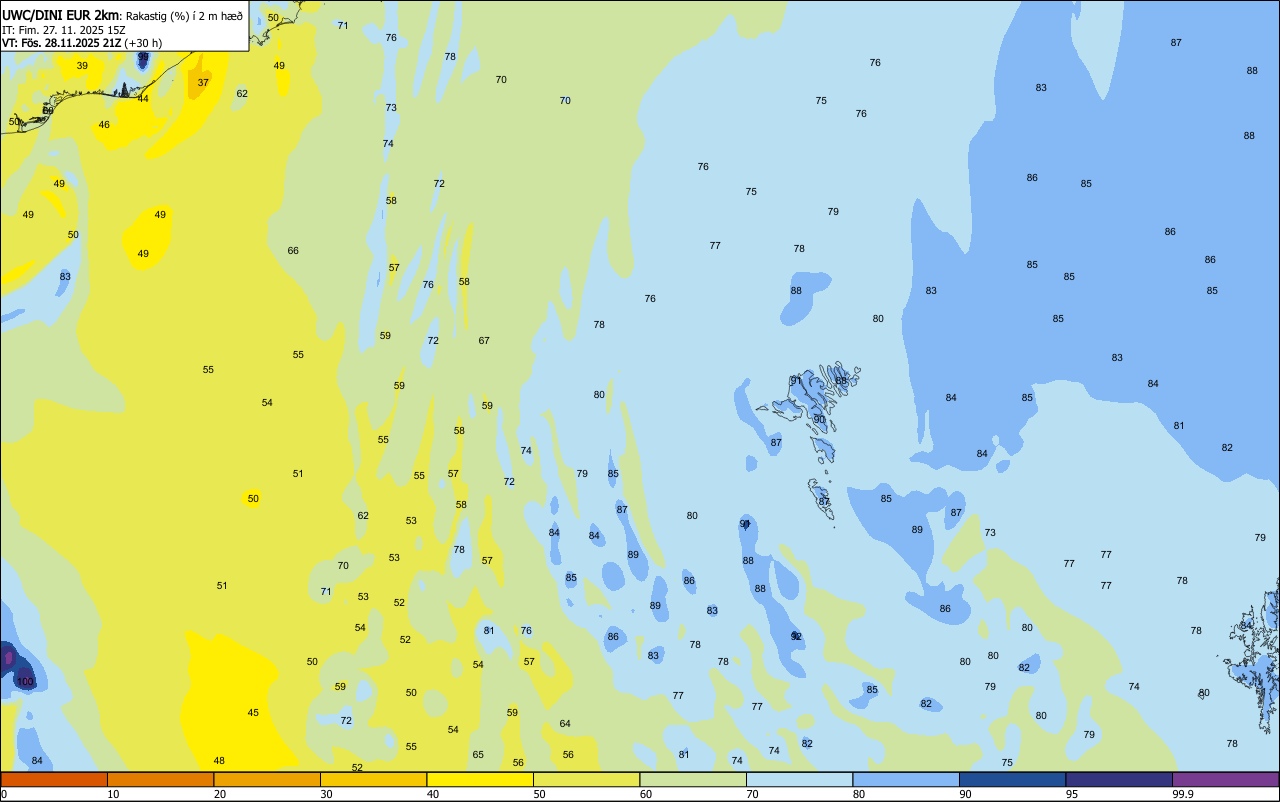Click the 'VT: Fös. 28.11.2025 21Z (+30 h)' line

82,43
